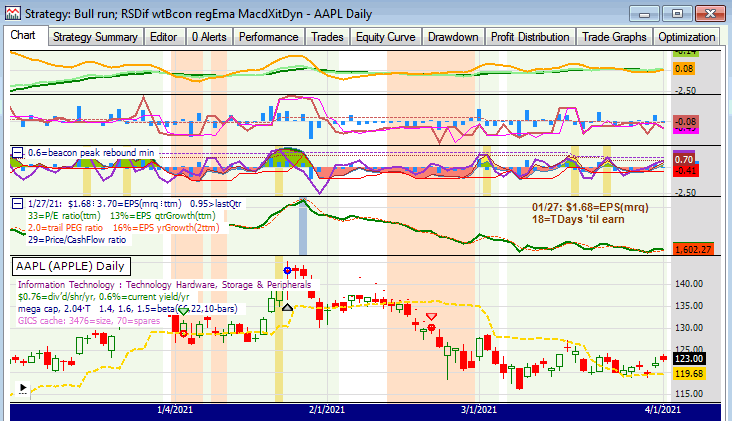Click the green down-arrow marker in January

183,310
